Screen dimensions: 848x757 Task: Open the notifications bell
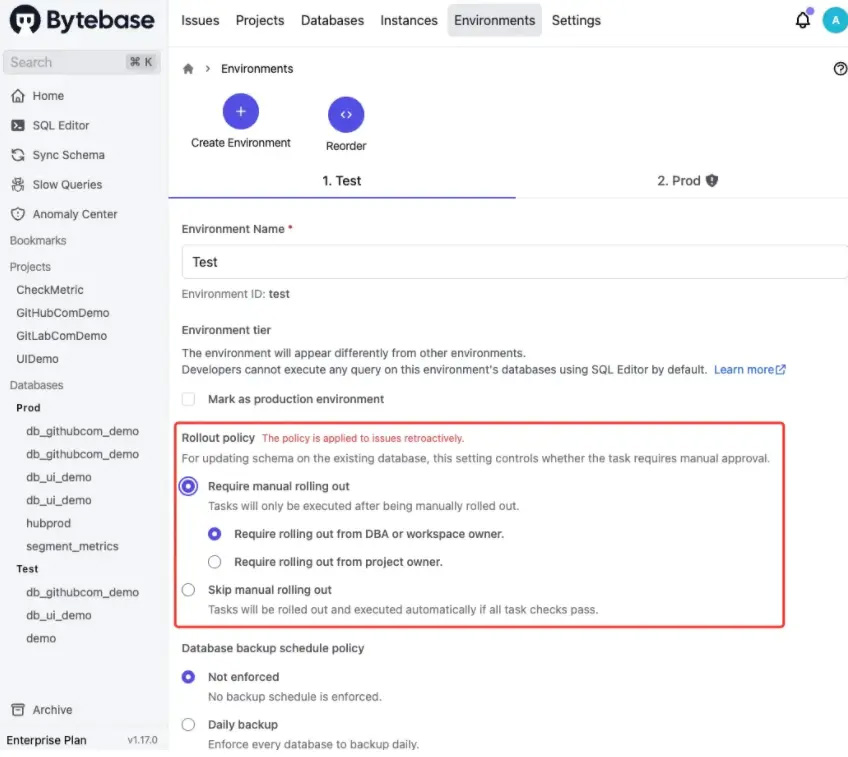point(802,20)
